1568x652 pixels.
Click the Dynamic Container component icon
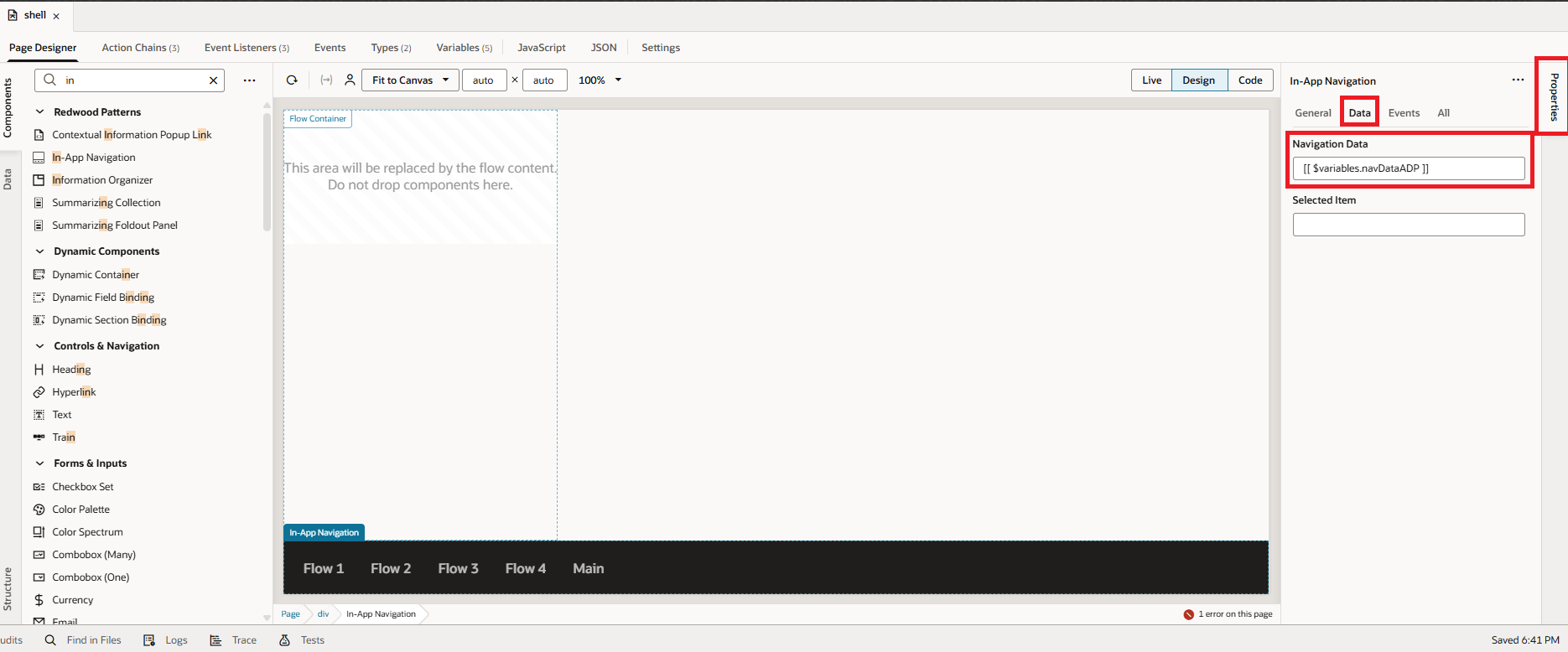coord(39,275)
